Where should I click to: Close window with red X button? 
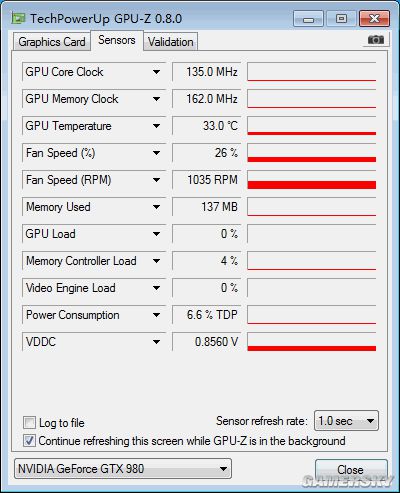click(x=374, y=19)
